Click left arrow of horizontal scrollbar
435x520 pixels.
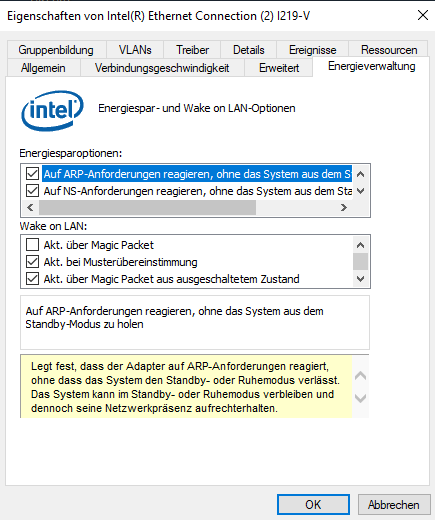pyautogui.click(x=30, y=208)
